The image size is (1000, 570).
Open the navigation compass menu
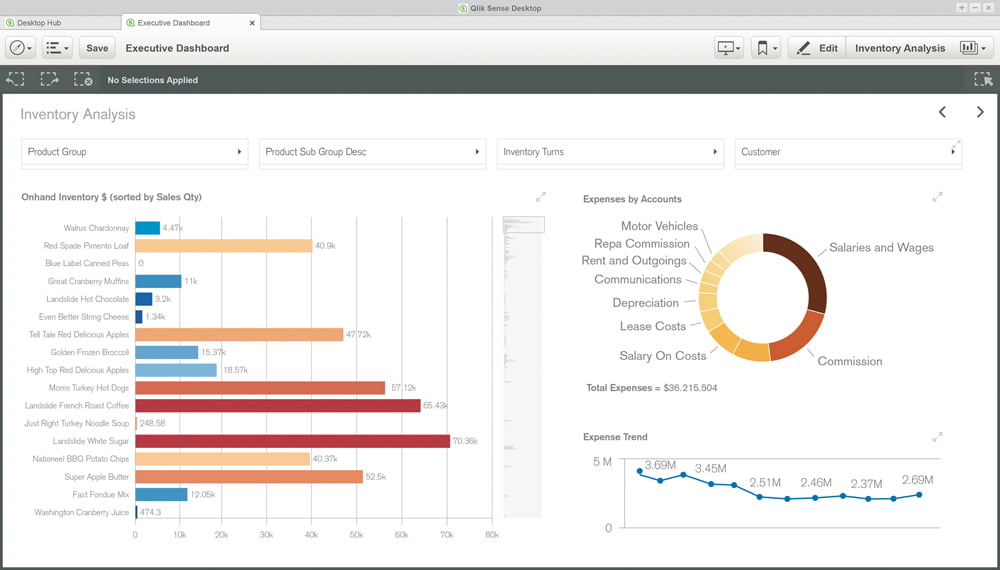point(21,48)
